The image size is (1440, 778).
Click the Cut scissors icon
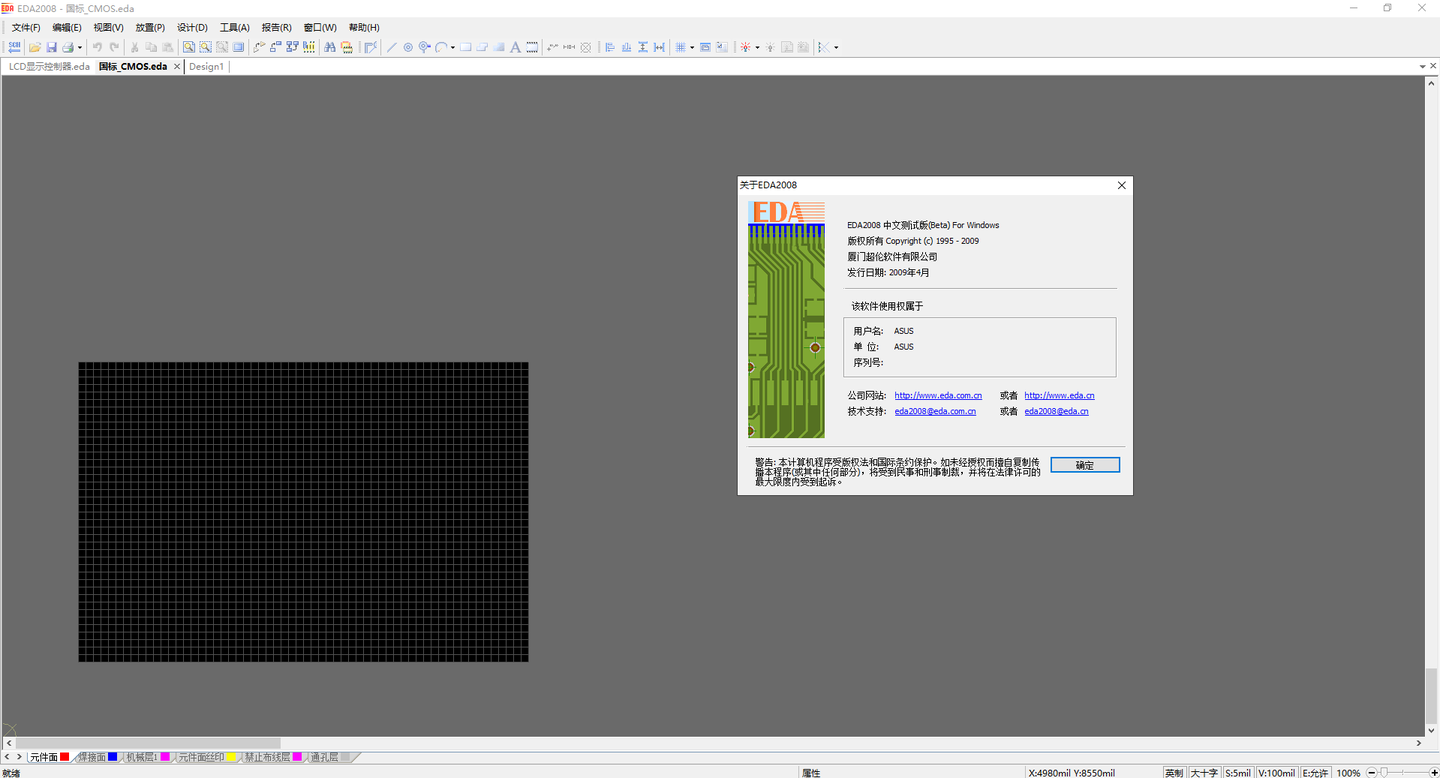[x=135, y=47]
